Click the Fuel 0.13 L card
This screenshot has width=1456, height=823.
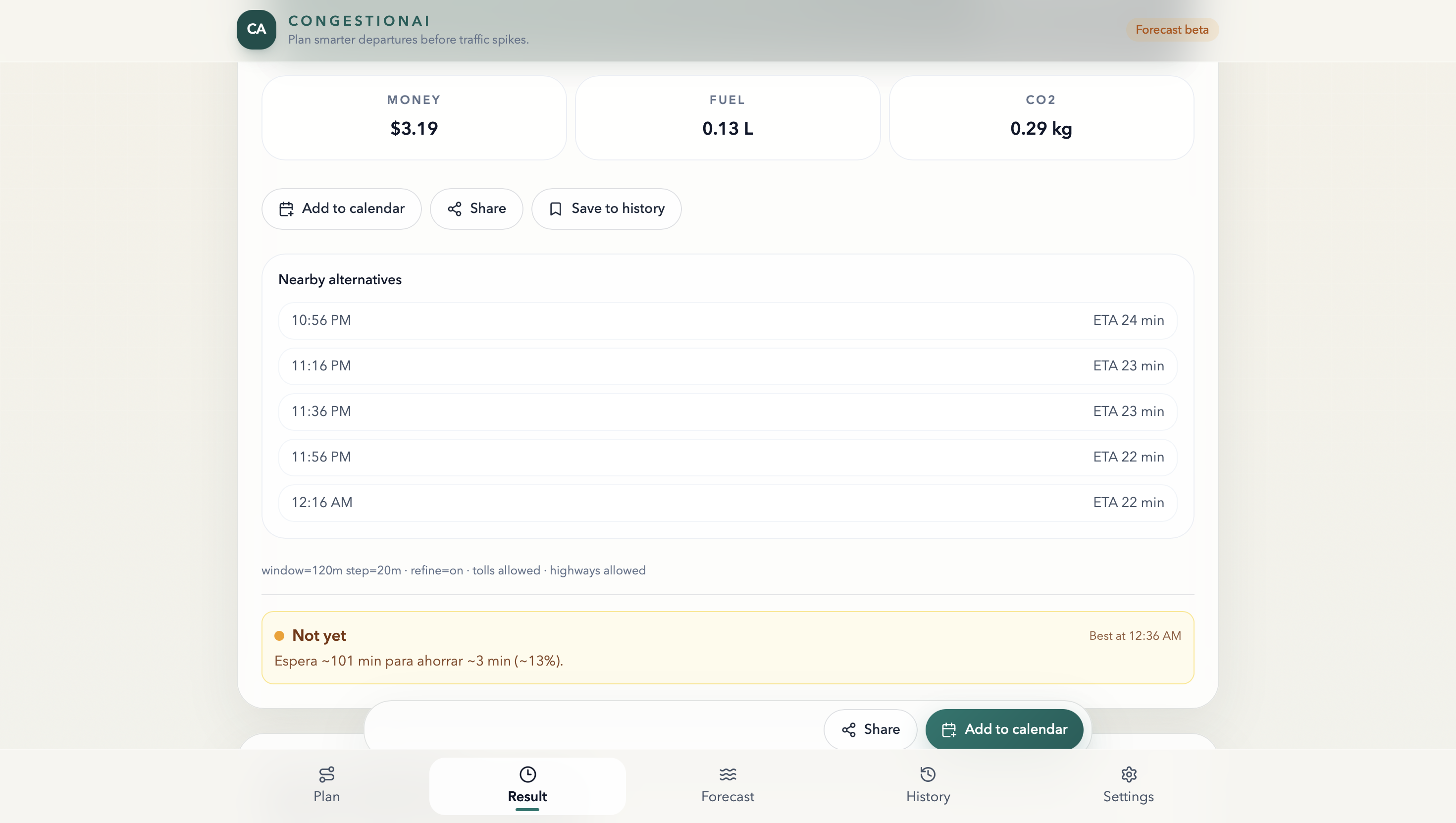click(x=728, y=117)
